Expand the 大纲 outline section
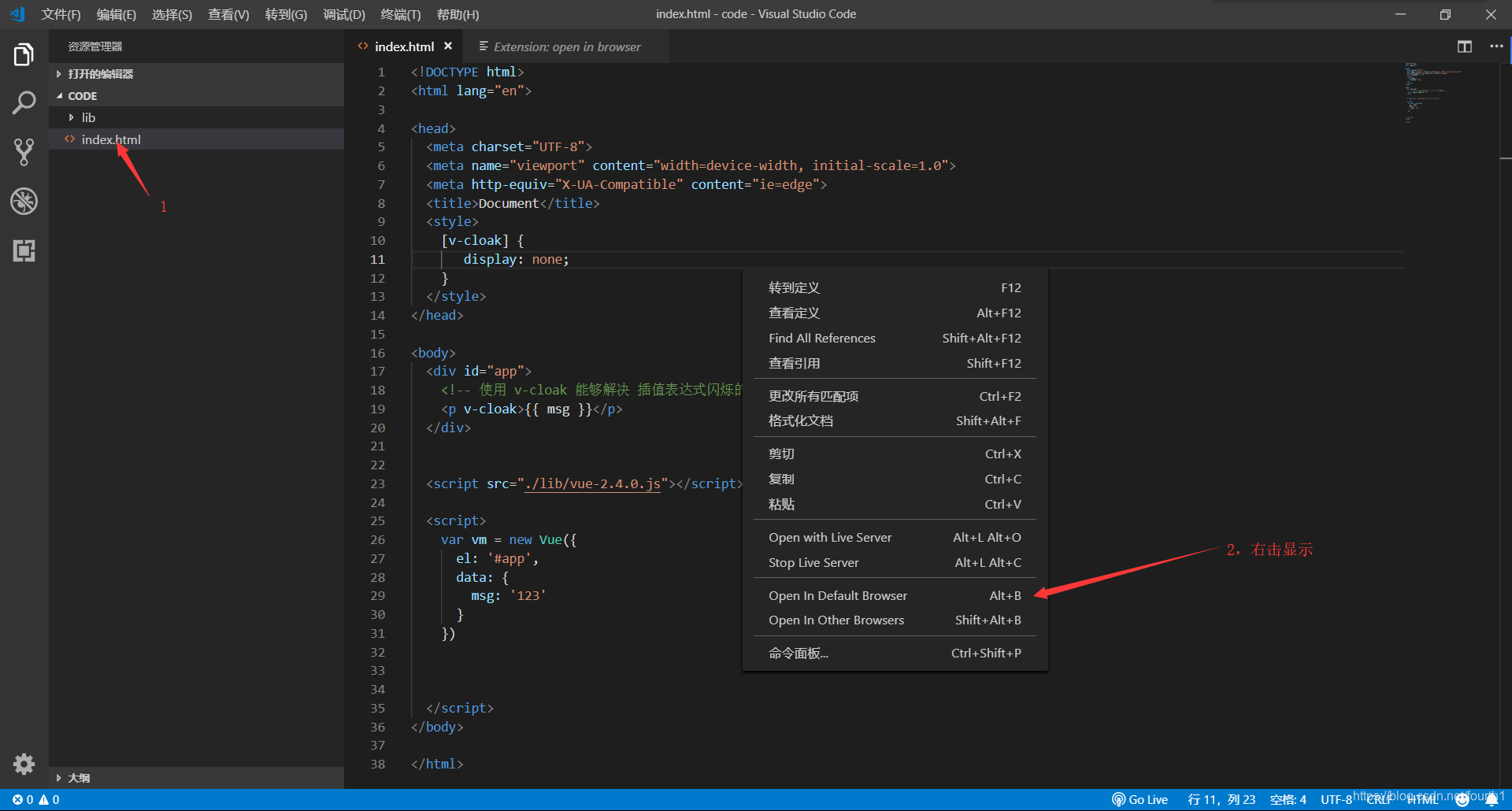 coord(197,778)
